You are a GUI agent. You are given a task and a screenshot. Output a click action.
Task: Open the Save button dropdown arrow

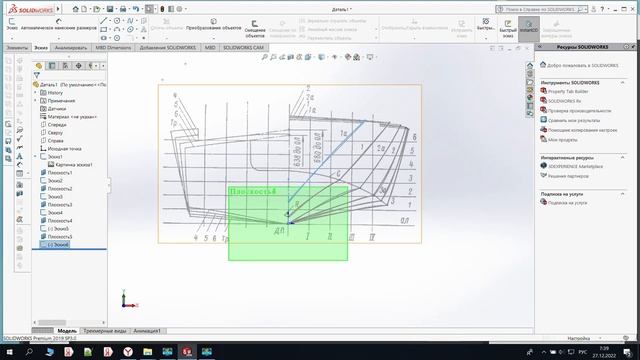tap(116, 9)
